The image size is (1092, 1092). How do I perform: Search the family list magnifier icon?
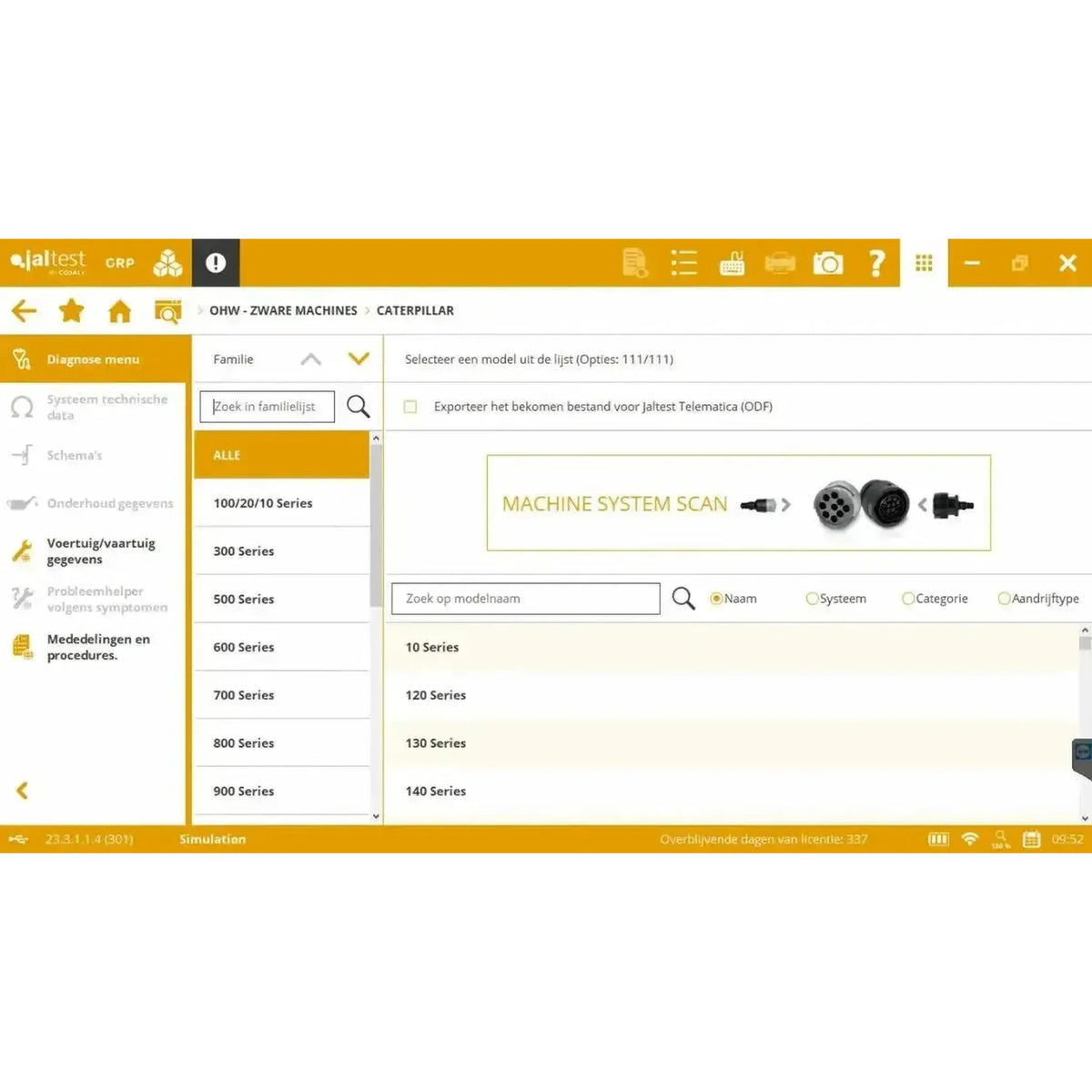coord(359,406)
